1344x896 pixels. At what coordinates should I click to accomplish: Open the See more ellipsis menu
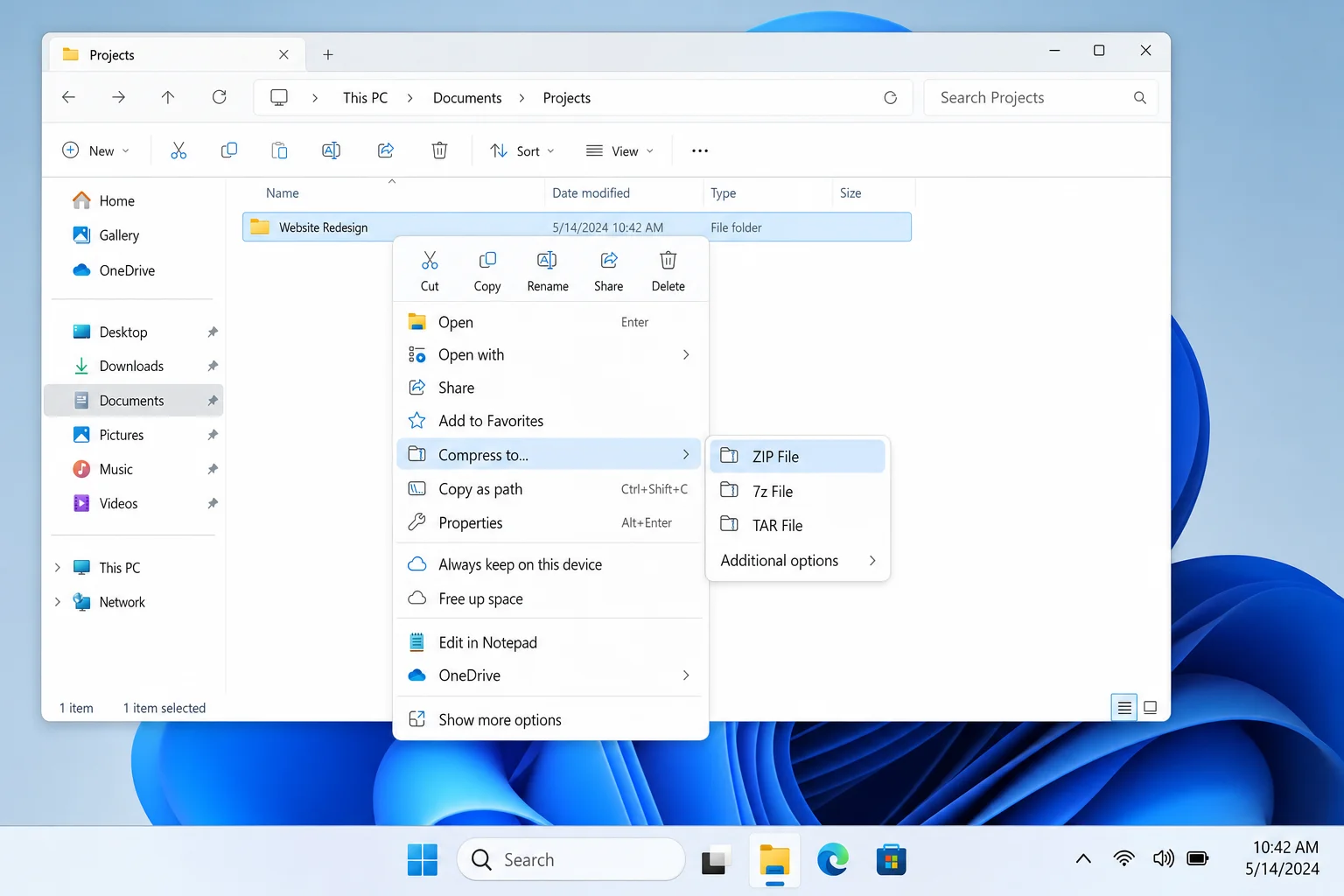point(700,150)
